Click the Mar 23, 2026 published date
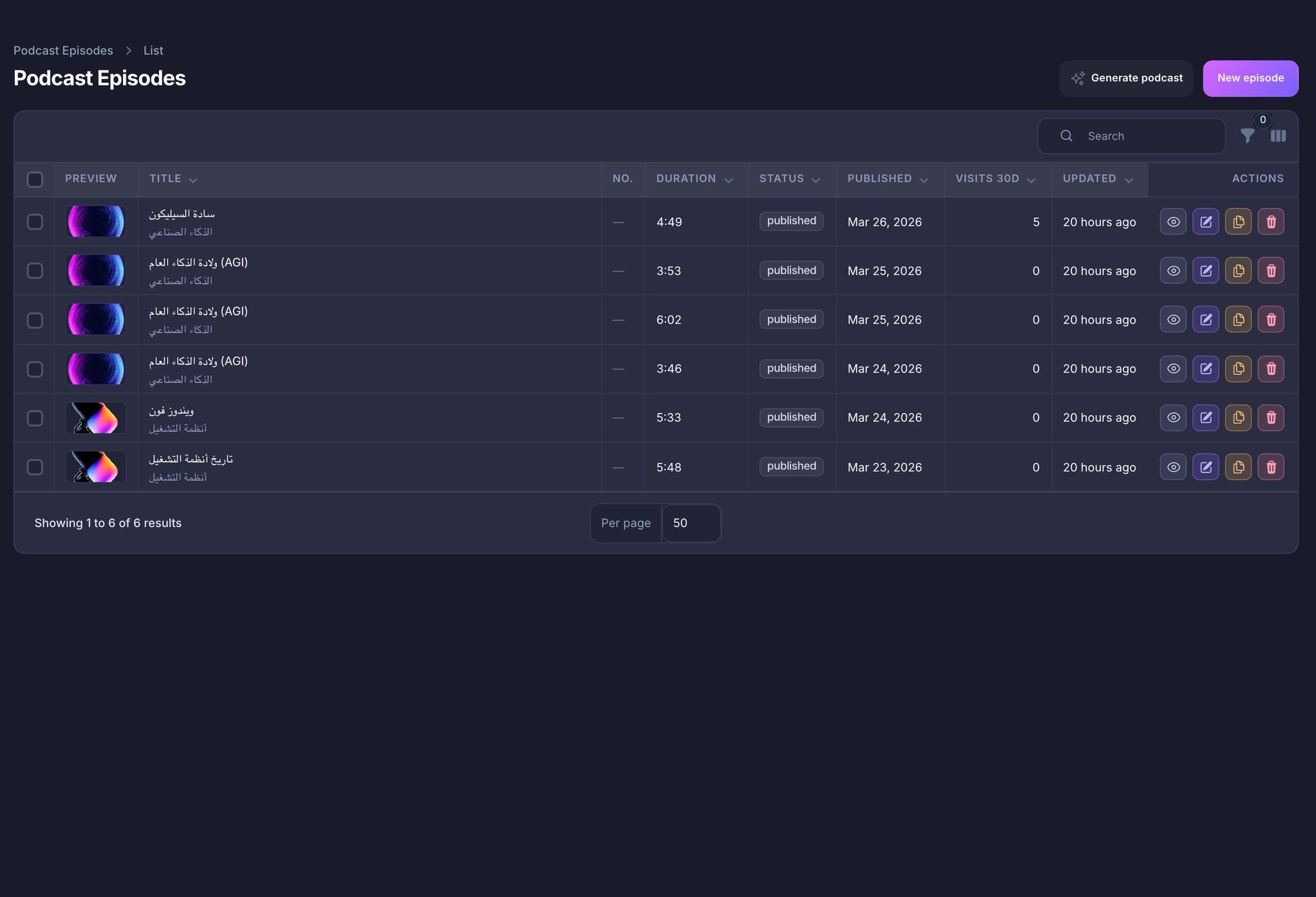The width and height of the screenshot is (1316, 897). (x=884, y=467)
